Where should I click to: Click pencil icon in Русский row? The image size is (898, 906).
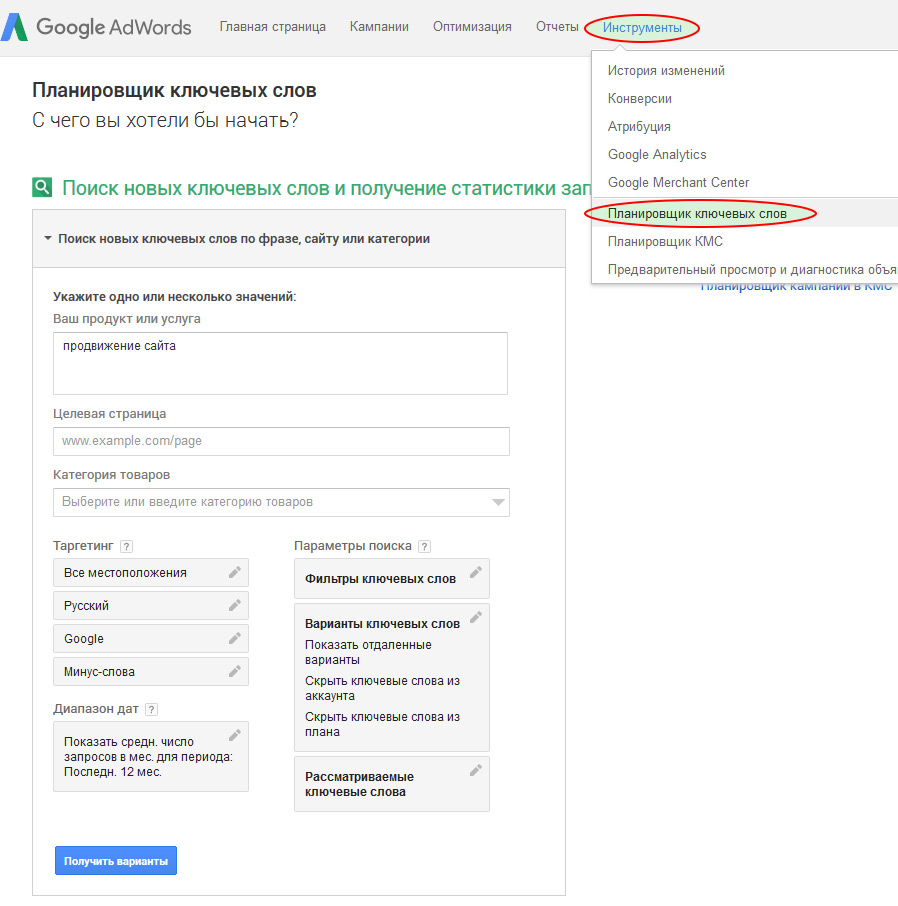click(235, 606)
